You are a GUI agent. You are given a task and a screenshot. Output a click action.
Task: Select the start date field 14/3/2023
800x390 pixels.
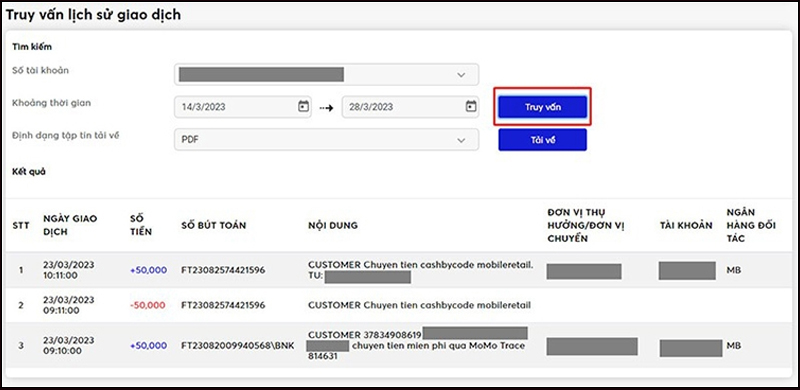pos(243,107)
